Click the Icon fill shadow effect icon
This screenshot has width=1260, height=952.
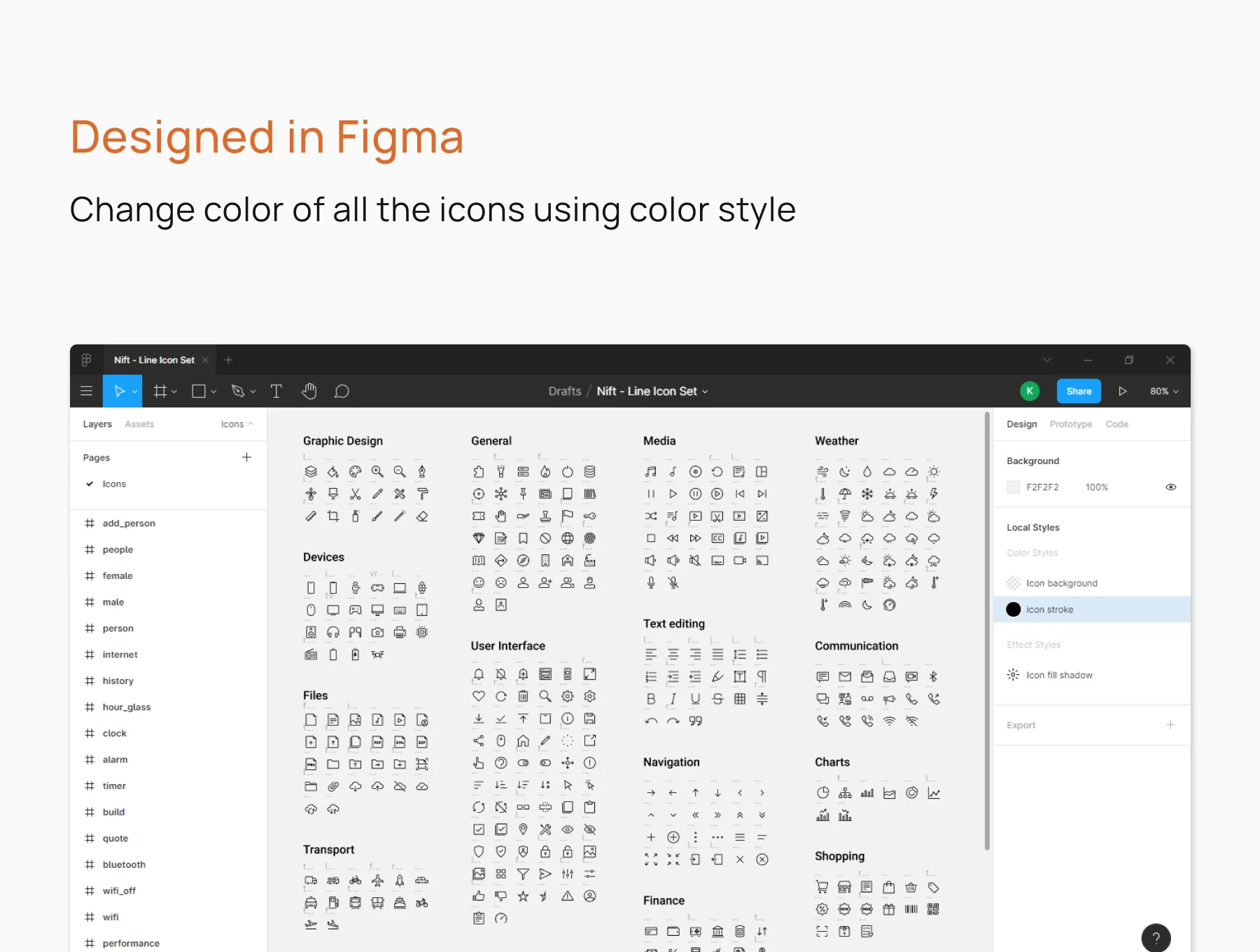pos(1013,675)
